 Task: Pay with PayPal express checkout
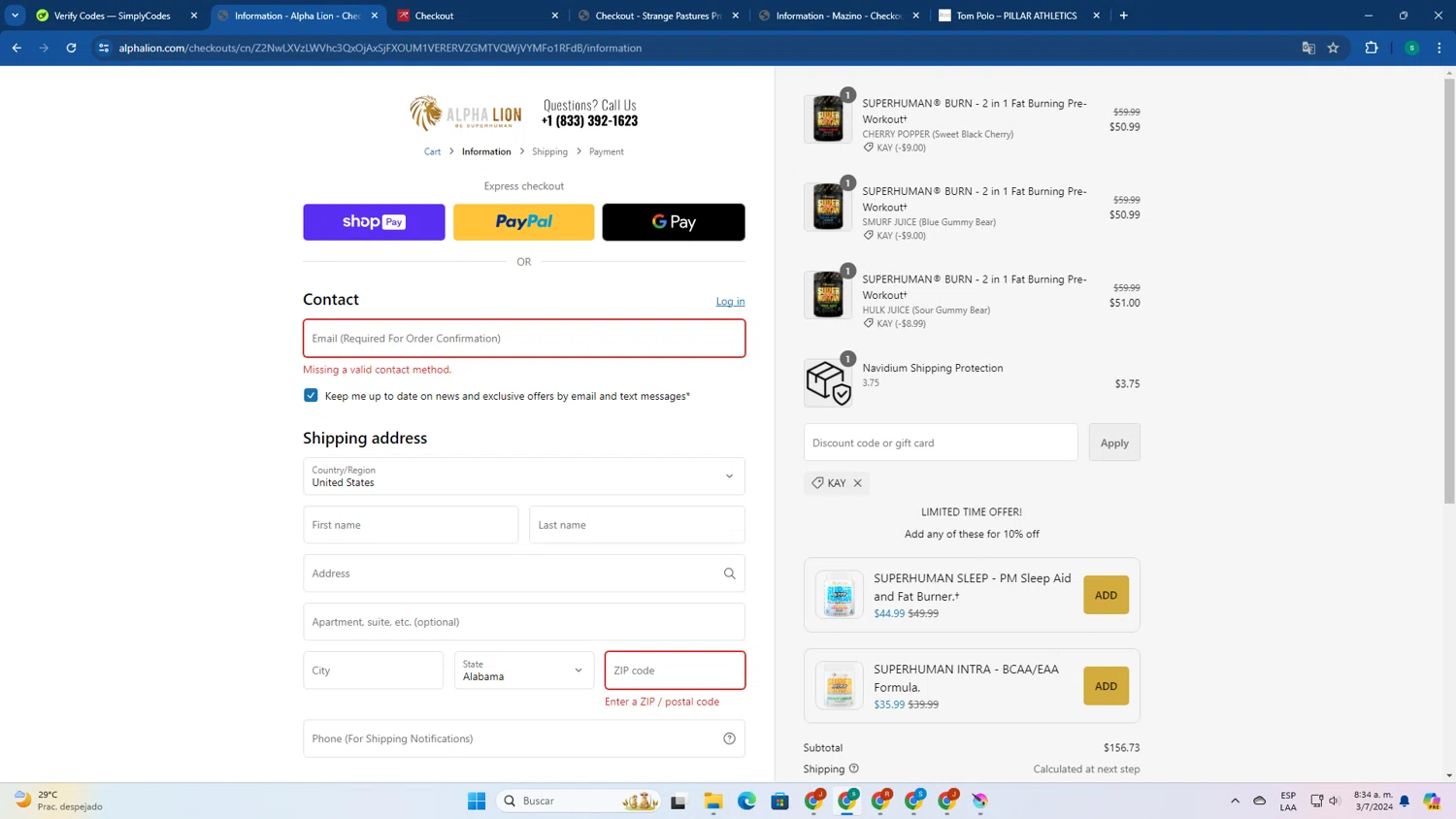point(524,222)
